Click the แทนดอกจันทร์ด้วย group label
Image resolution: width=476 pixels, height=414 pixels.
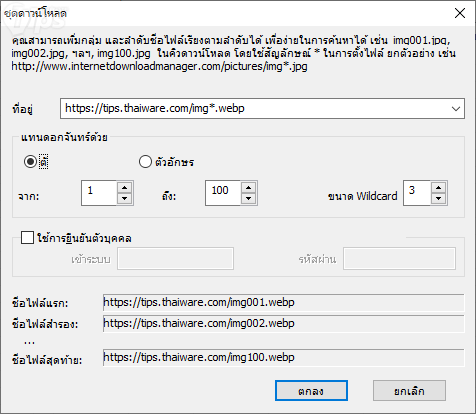pyautogui.click(x=64, y=137)
